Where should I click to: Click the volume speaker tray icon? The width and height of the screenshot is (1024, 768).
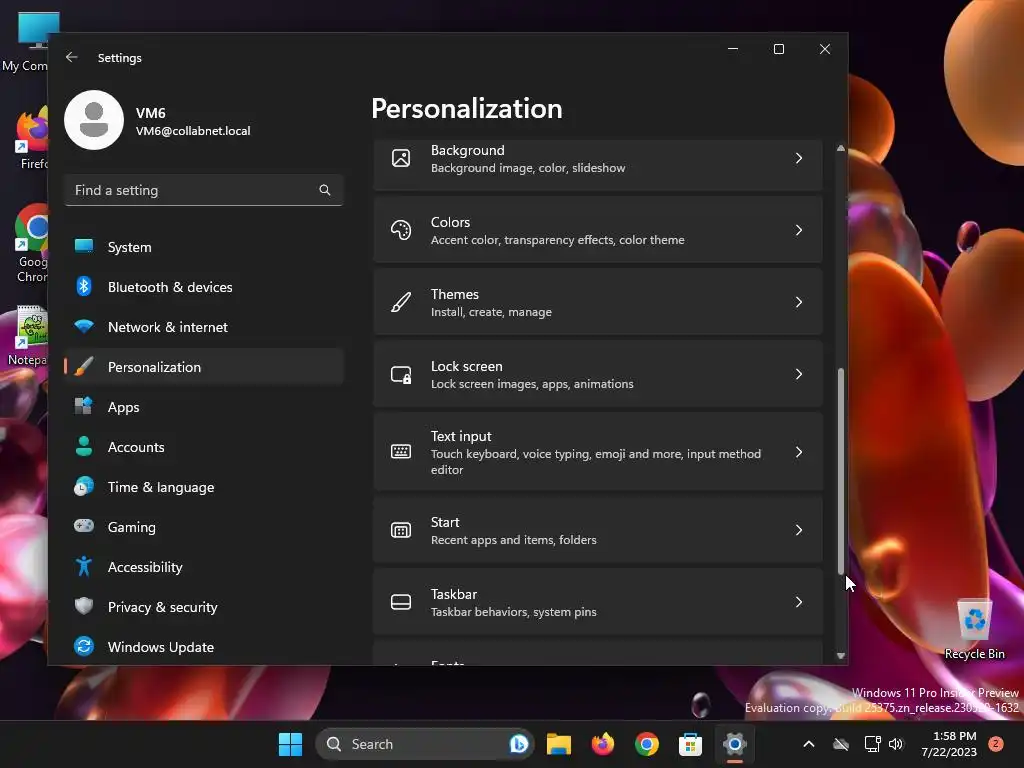point(896,744)
